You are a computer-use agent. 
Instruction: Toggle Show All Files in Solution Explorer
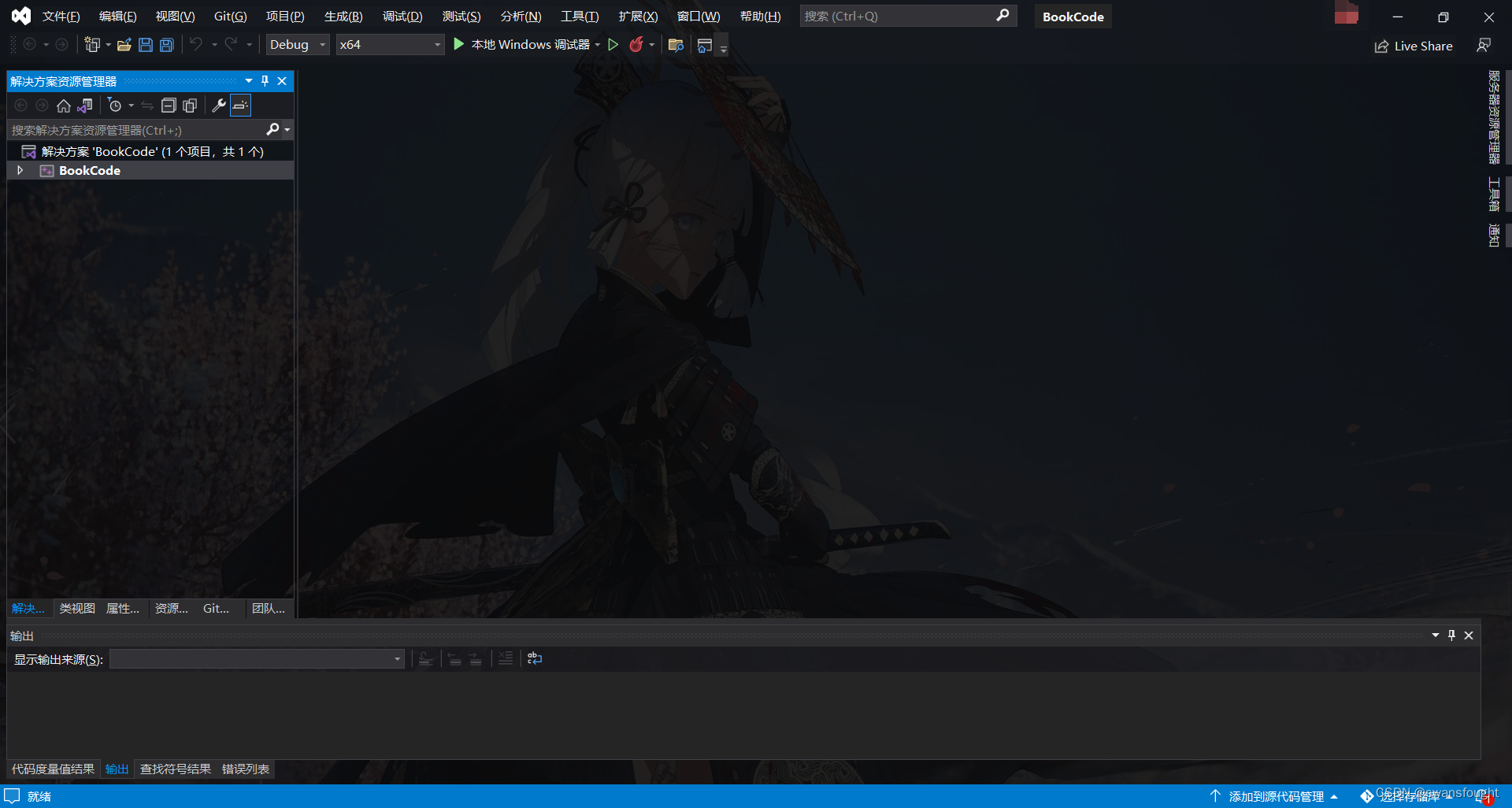tap(190, 106)
